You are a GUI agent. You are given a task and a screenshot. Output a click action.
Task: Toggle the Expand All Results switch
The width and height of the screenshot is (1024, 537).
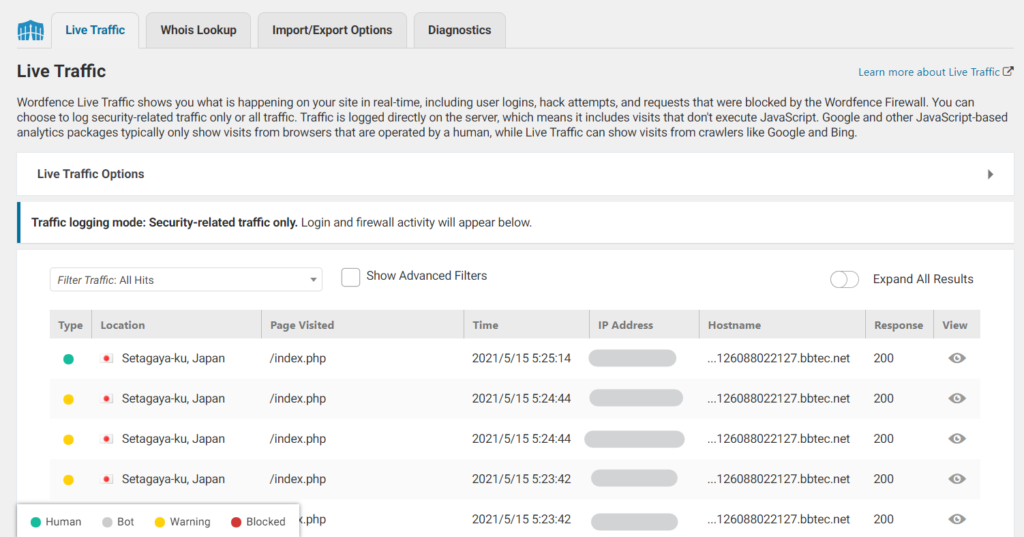point(844,280)
